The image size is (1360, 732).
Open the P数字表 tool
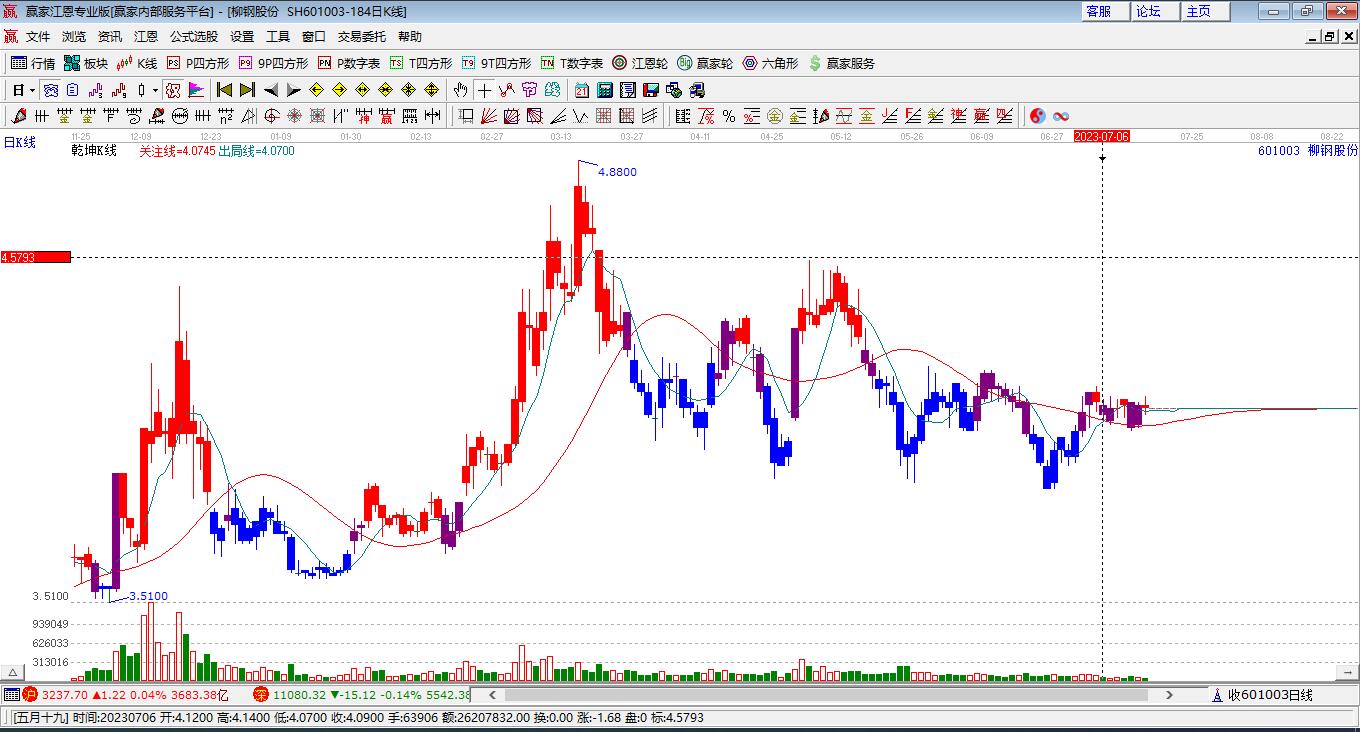[x=349, y=63]
